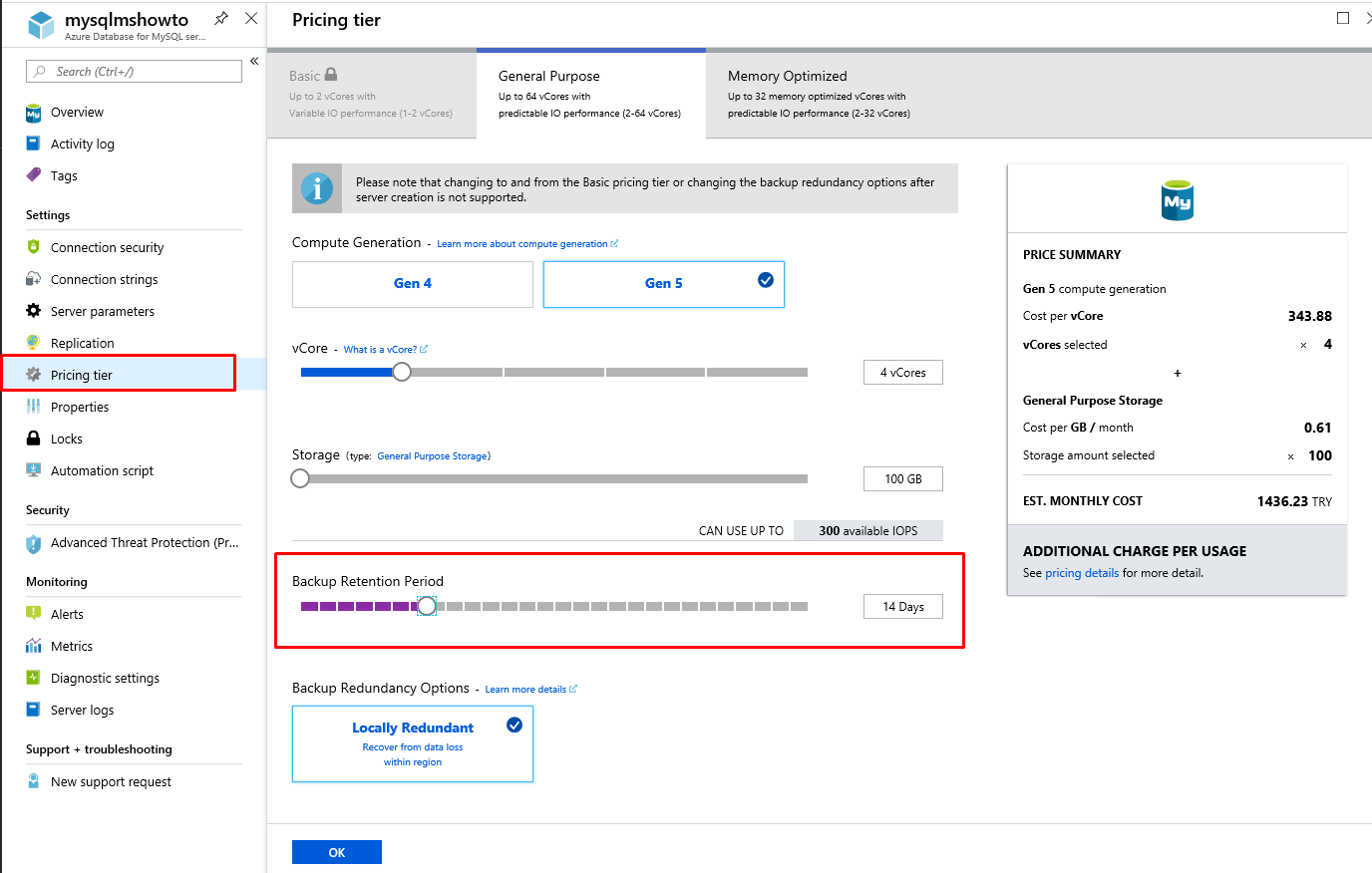The image size is (1372, 873).
Task: Click the 343.88 cost per vCore value
Action: (x=1310, y=316)
